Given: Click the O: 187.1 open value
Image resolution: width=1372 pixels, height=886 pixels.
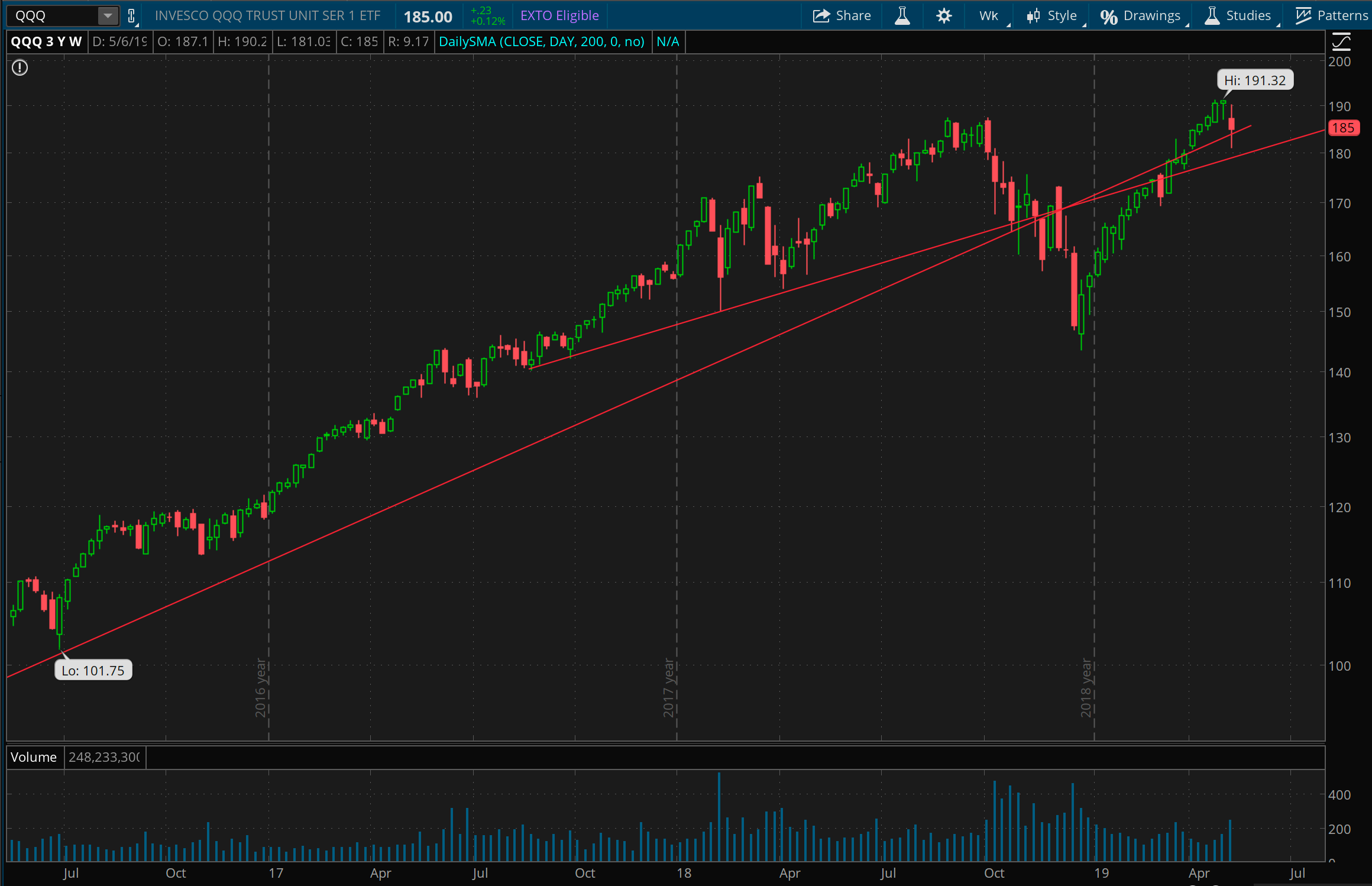Looking at the screenshot, I should (183, 42).
